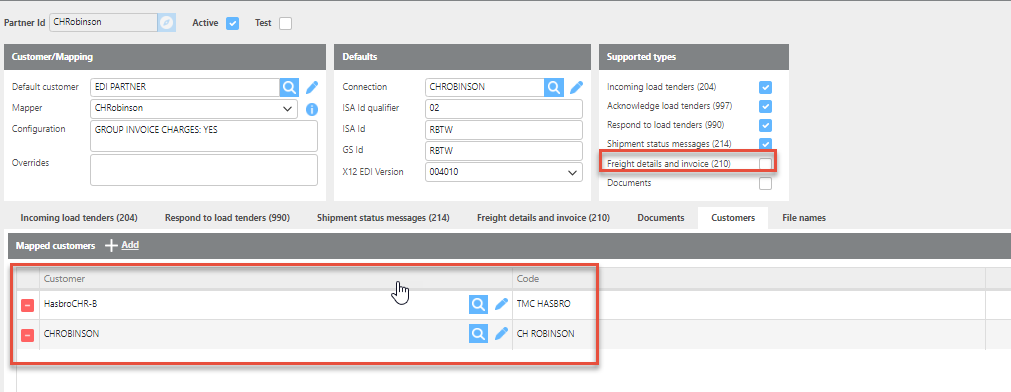This screenshot has height=392, width=1011.
Task: Edit the Default customer with pencil icon
Action: [312, 87]
